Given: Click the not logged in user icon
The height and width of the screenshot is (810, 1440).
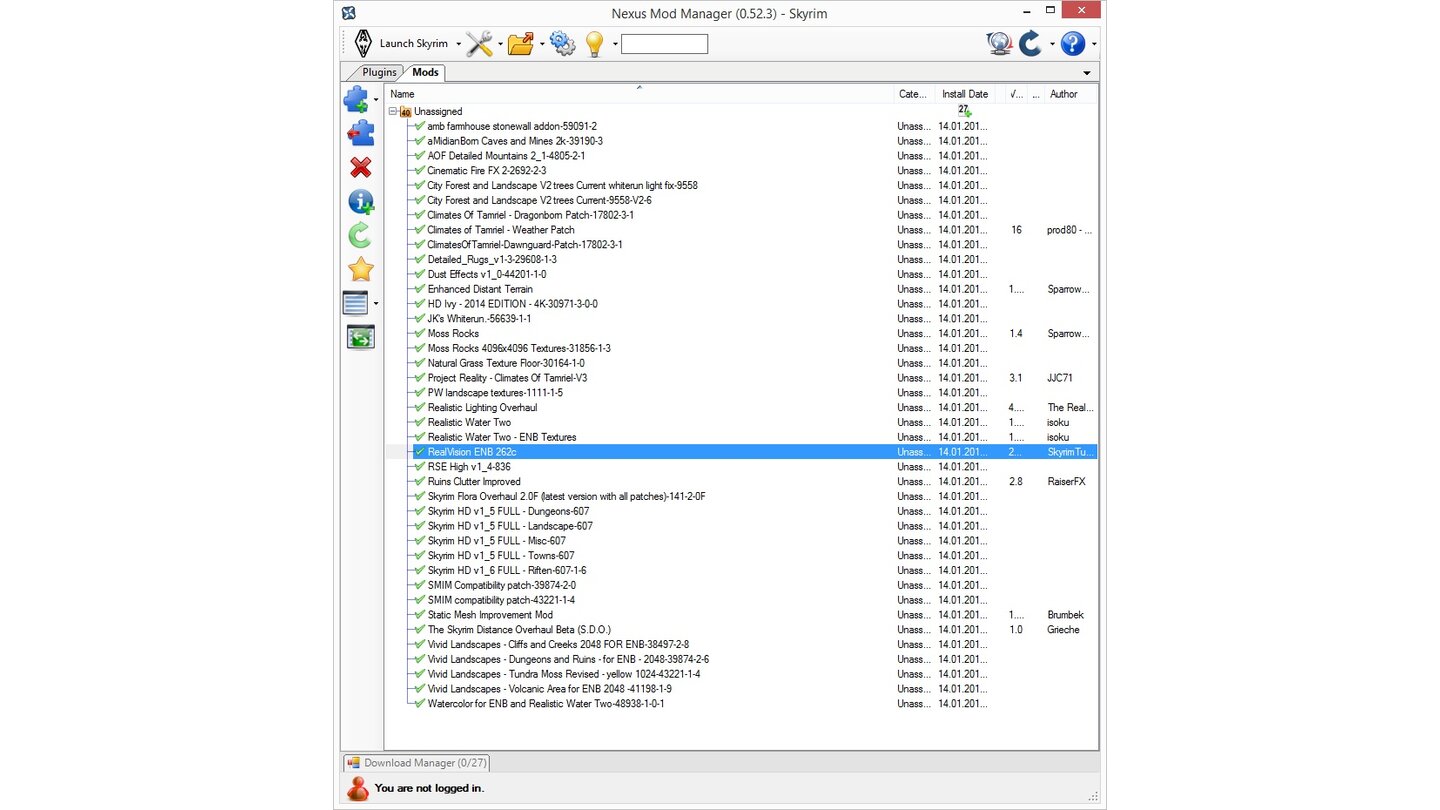Looking at the screenshot, I should [x=358, y=788].
